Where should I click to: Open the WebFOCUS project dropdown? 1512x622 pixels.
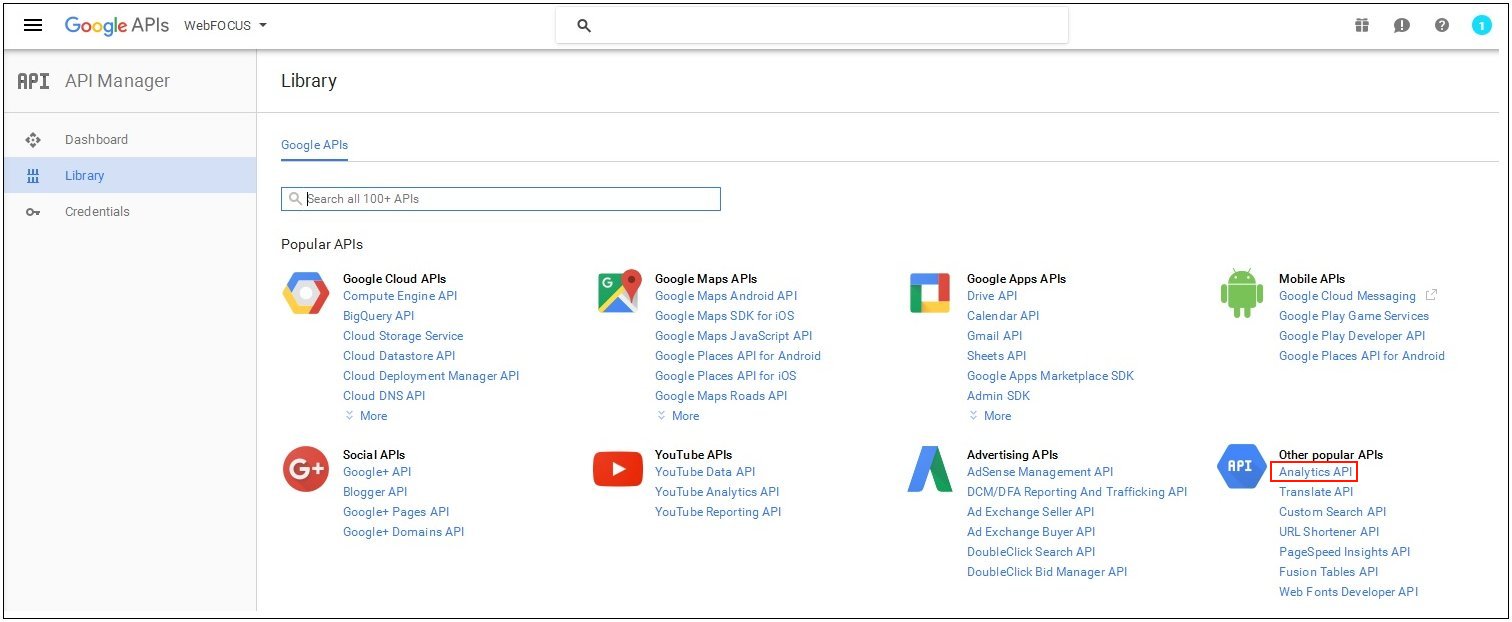pos(225,26)
